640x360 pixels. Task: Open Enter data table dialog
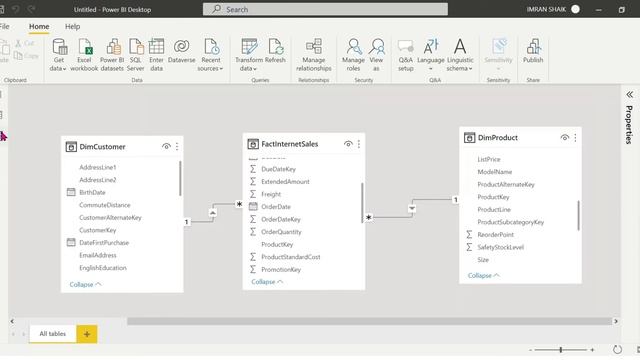[x=156, y=55]
